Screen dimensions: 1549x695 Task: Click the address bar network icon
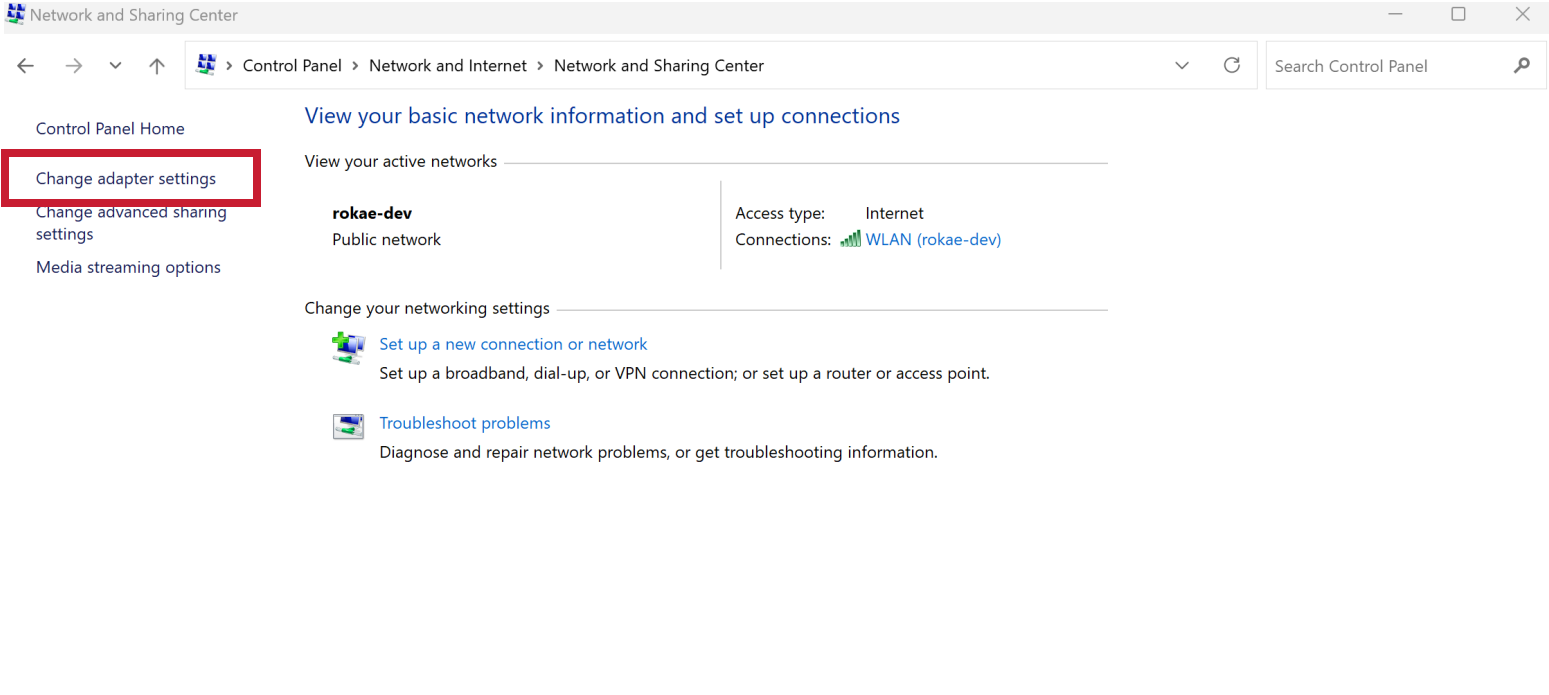coord(206,65)
